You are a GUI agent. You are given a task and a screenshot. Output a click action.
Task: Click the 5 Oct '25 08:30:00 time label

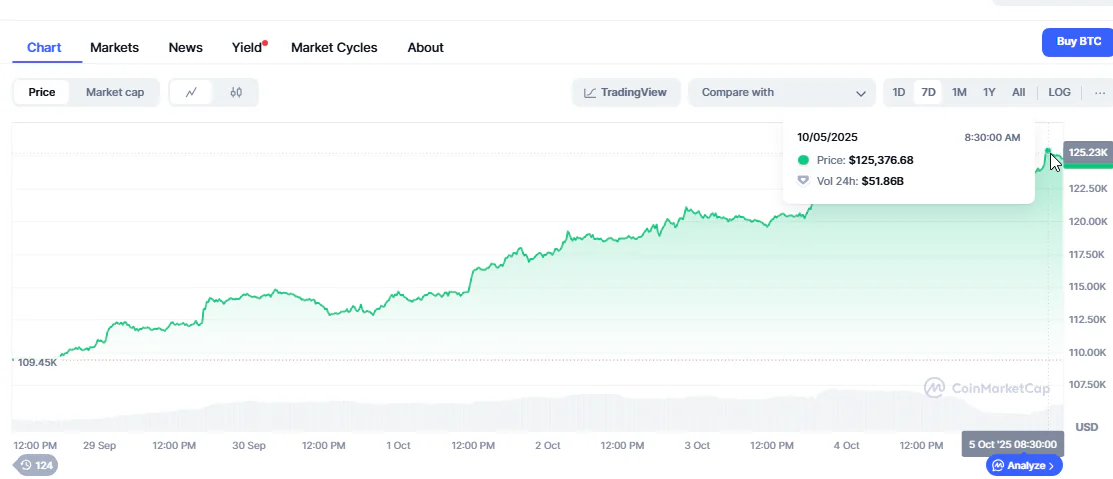coord(1011,444)
